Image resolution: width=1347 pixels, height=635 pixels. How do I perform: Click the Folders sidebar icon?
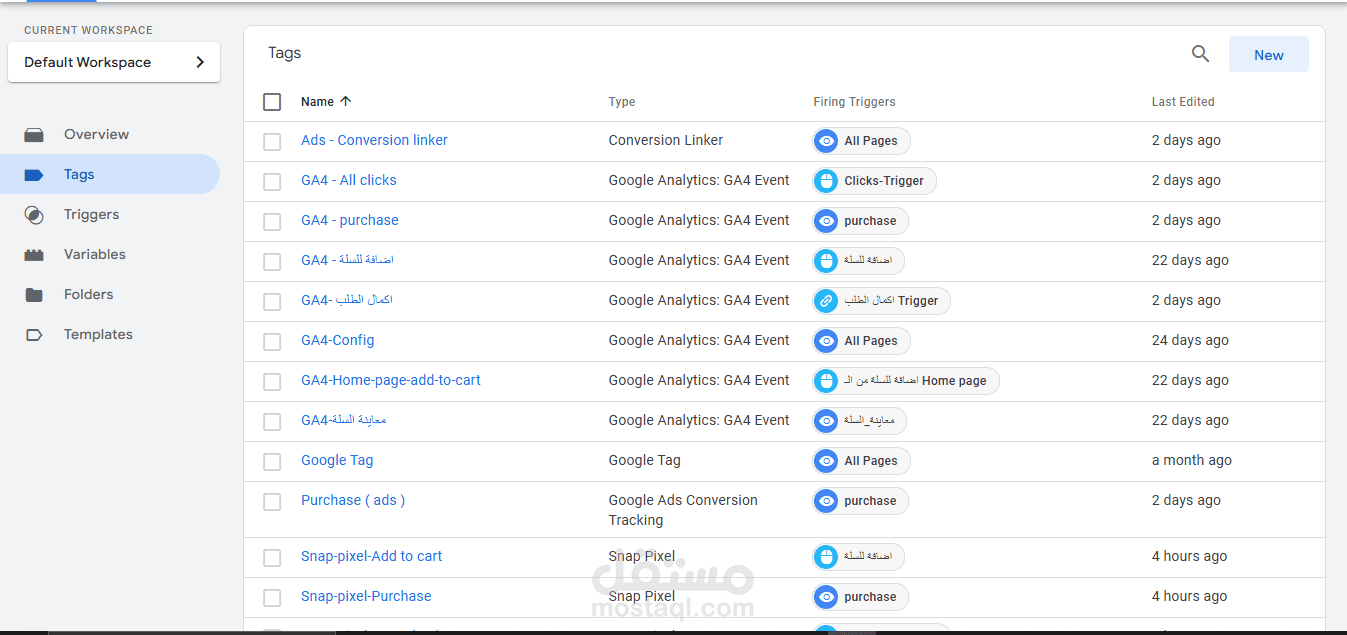[34, 294]
